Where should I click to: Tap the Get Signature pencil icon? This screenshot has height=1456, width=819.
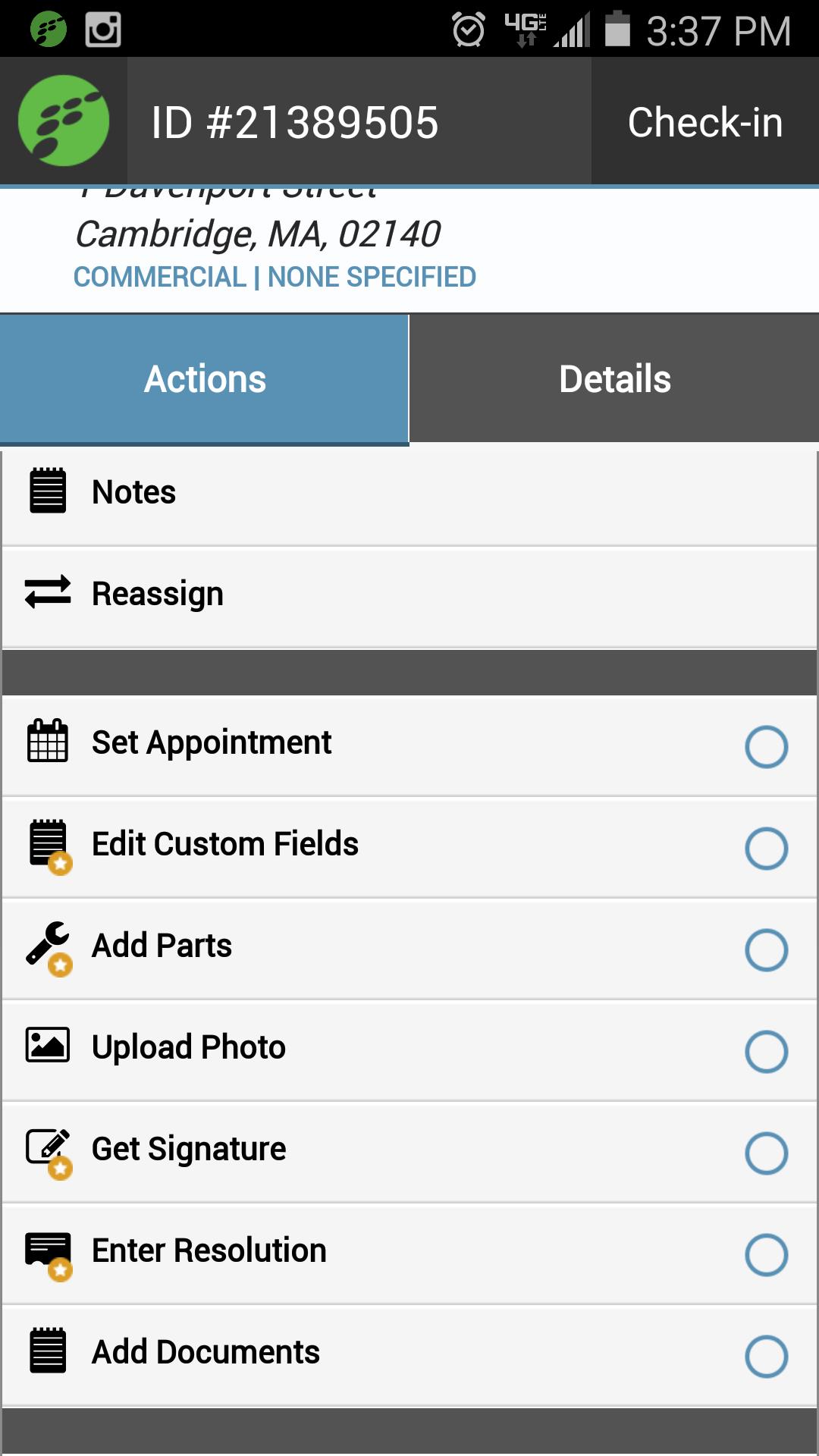[x=48, y=1148]
